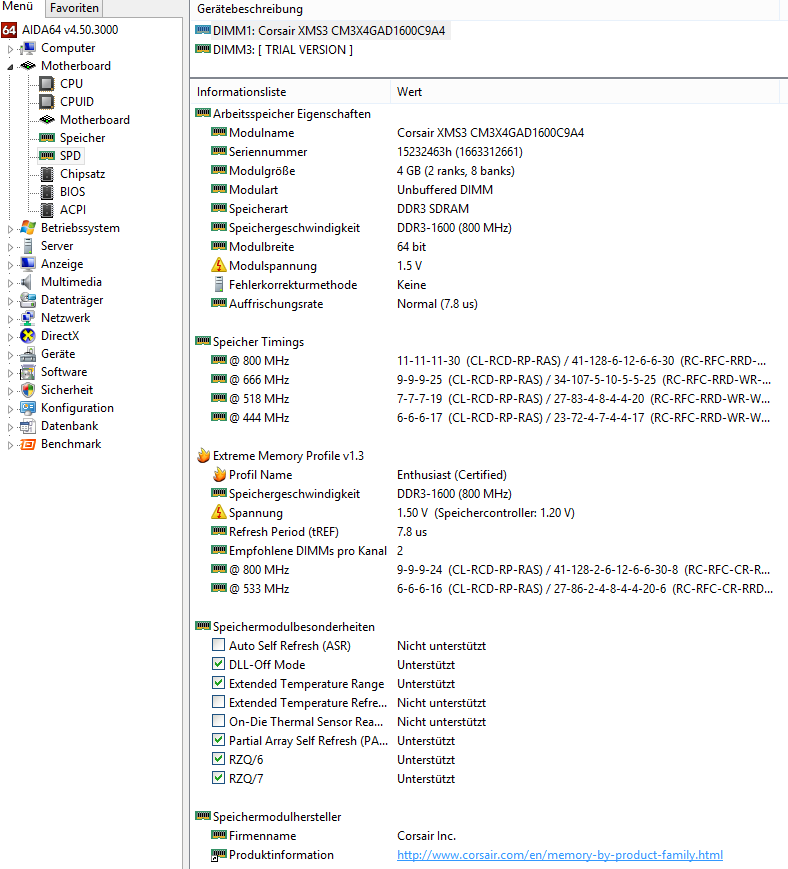The image size is (788, 869).
Task: Expand the Benchmark tree node
Action: point(10,445)
